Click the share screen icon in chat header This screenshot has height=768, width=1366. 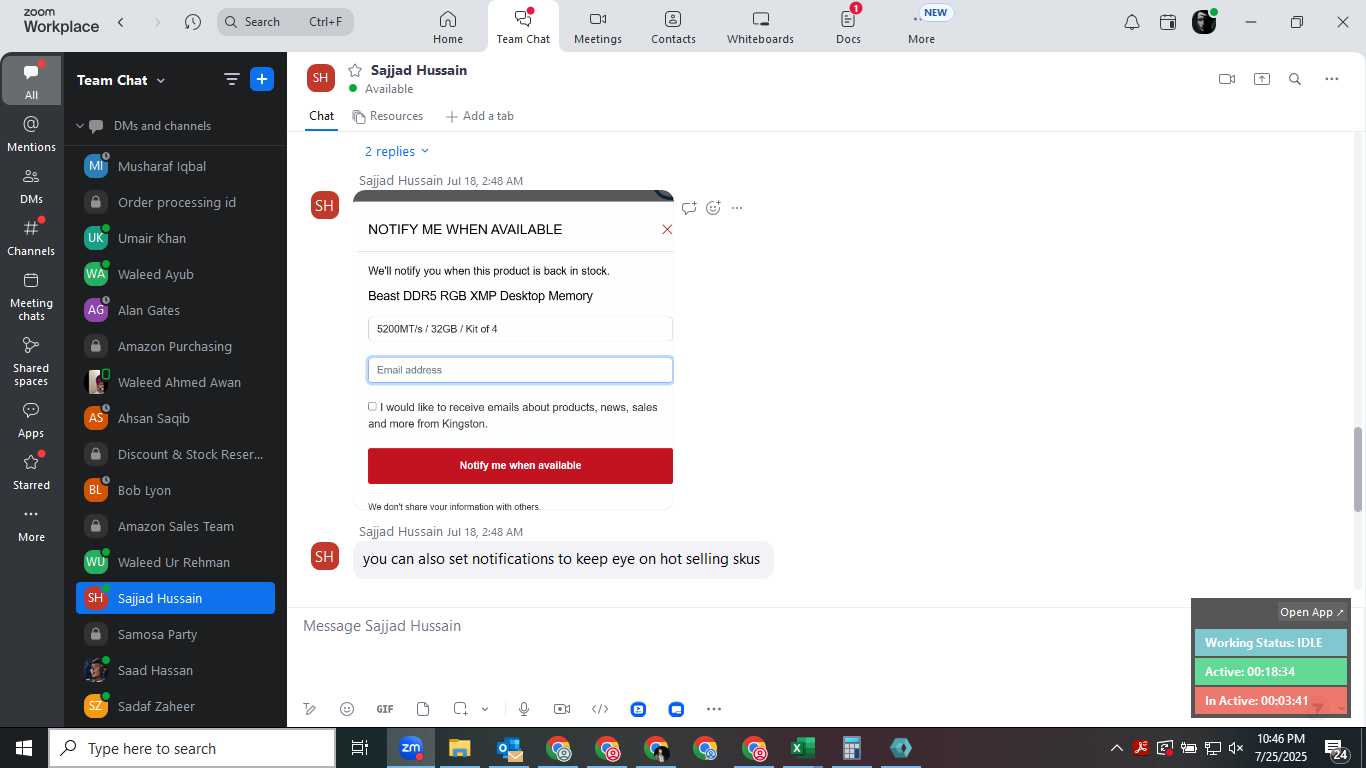[x=1262, y=79]
